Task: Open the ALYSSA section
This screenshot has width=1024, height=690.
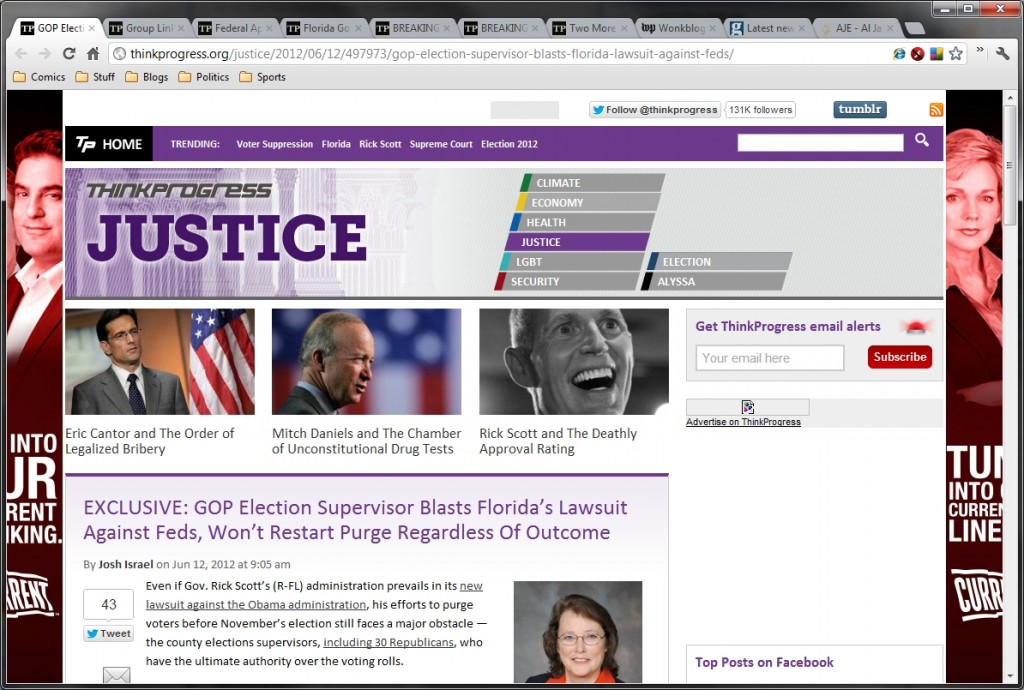Action: (x=714, y=281)
